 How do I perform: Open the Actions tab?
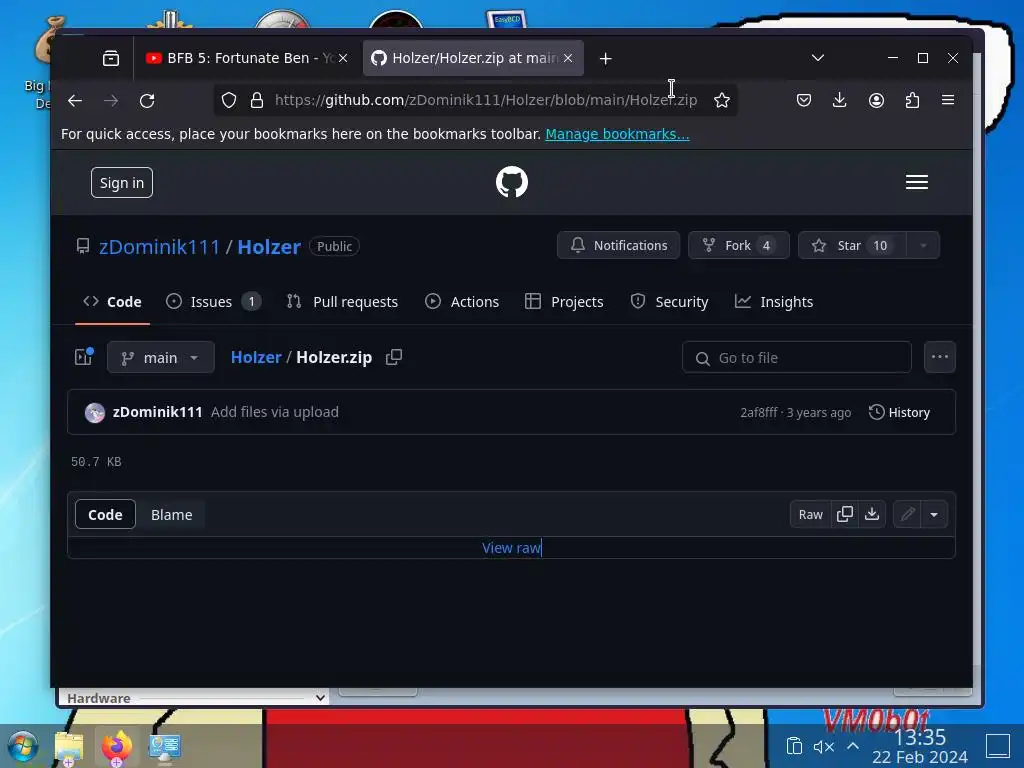[x=462, y=302]
